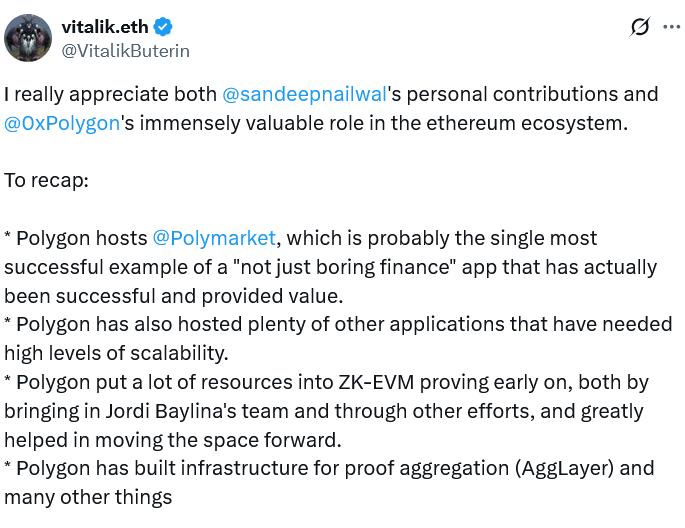The width and height of the screenshot is (685, 528).
Task: Open the Grok slashed-circle icon
Action: 640,27
